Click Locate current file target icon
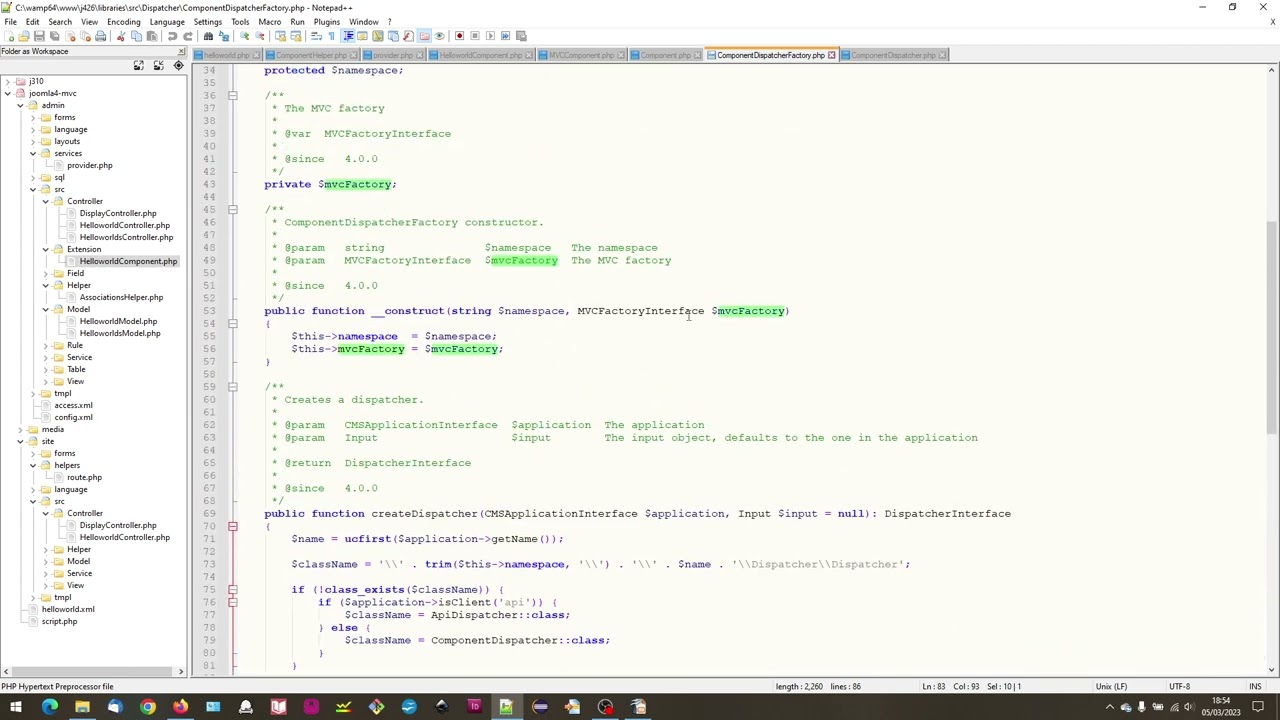Viewport: 1280px width, 720px height. [178, 65]
